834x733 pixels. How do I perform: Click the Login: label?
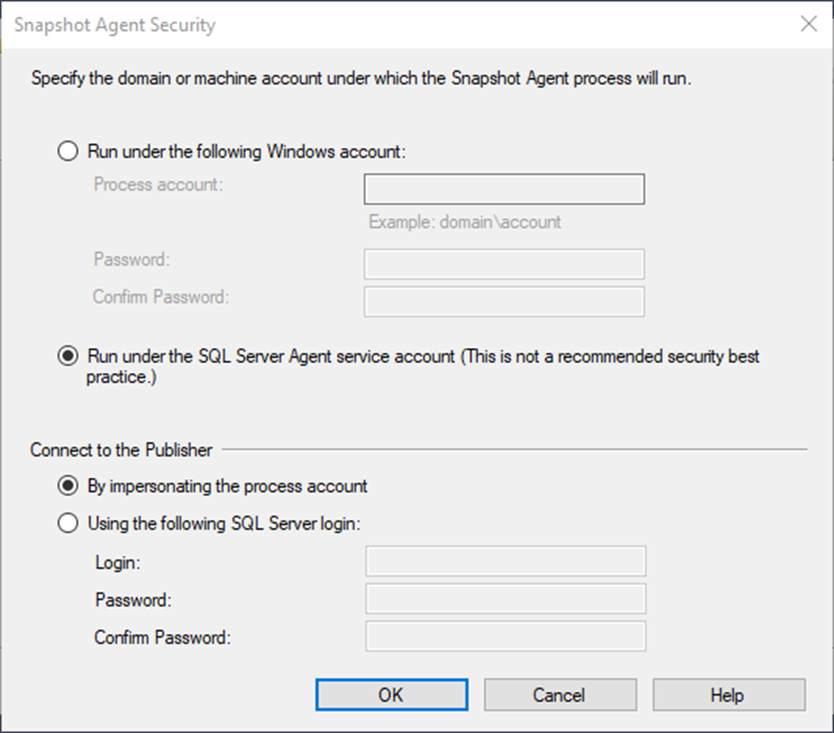coord(118,562)
